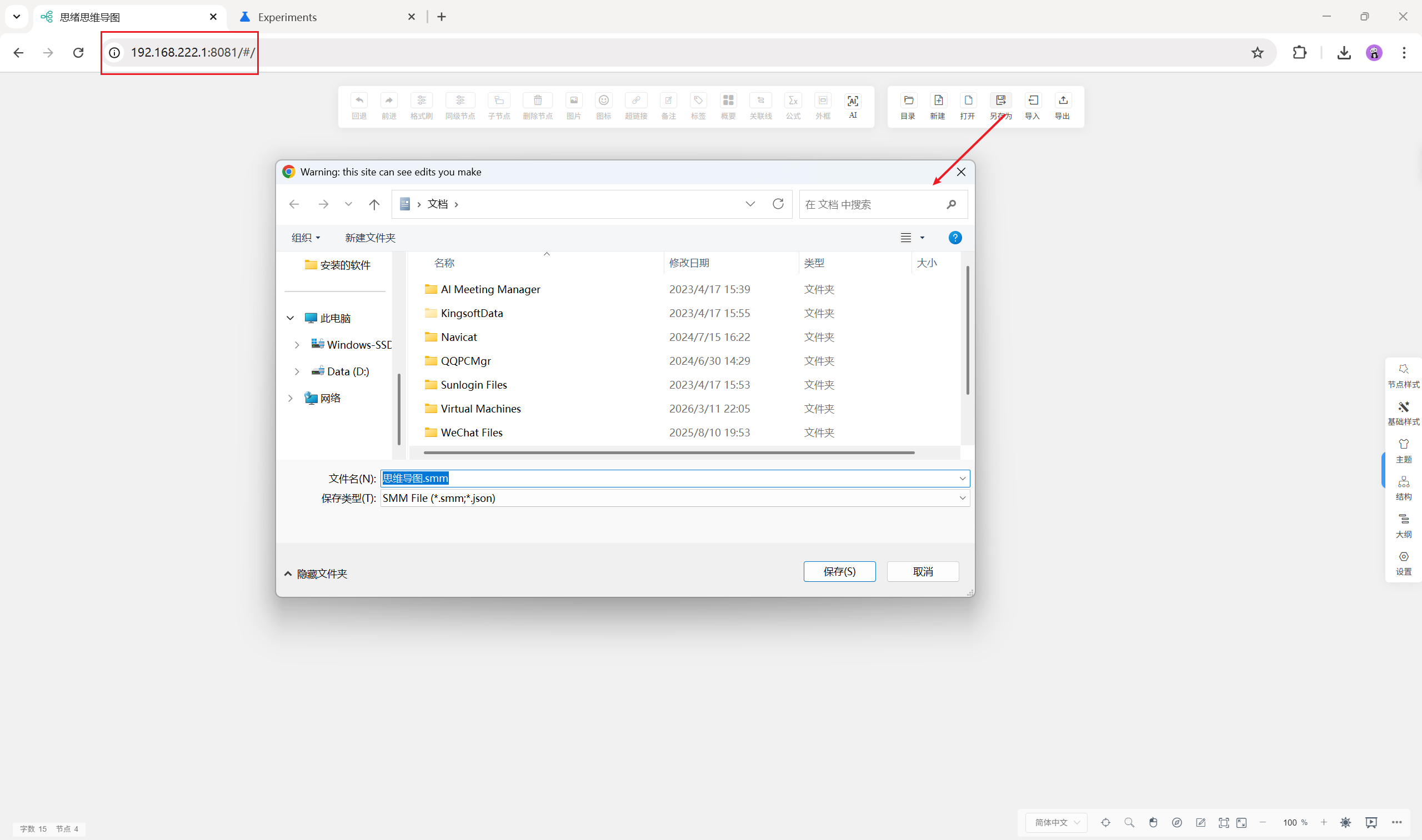Open the 目录 directory icon

(908, 101)
